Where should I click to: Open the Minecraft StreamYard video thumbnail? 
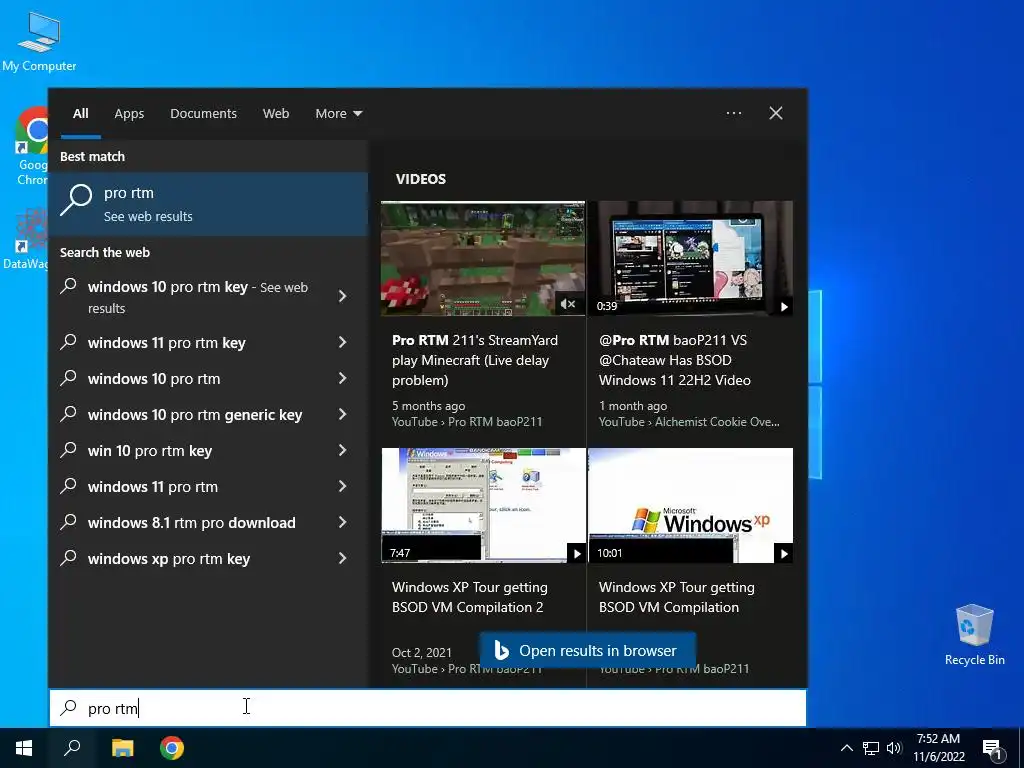click(x=483, y=259)
